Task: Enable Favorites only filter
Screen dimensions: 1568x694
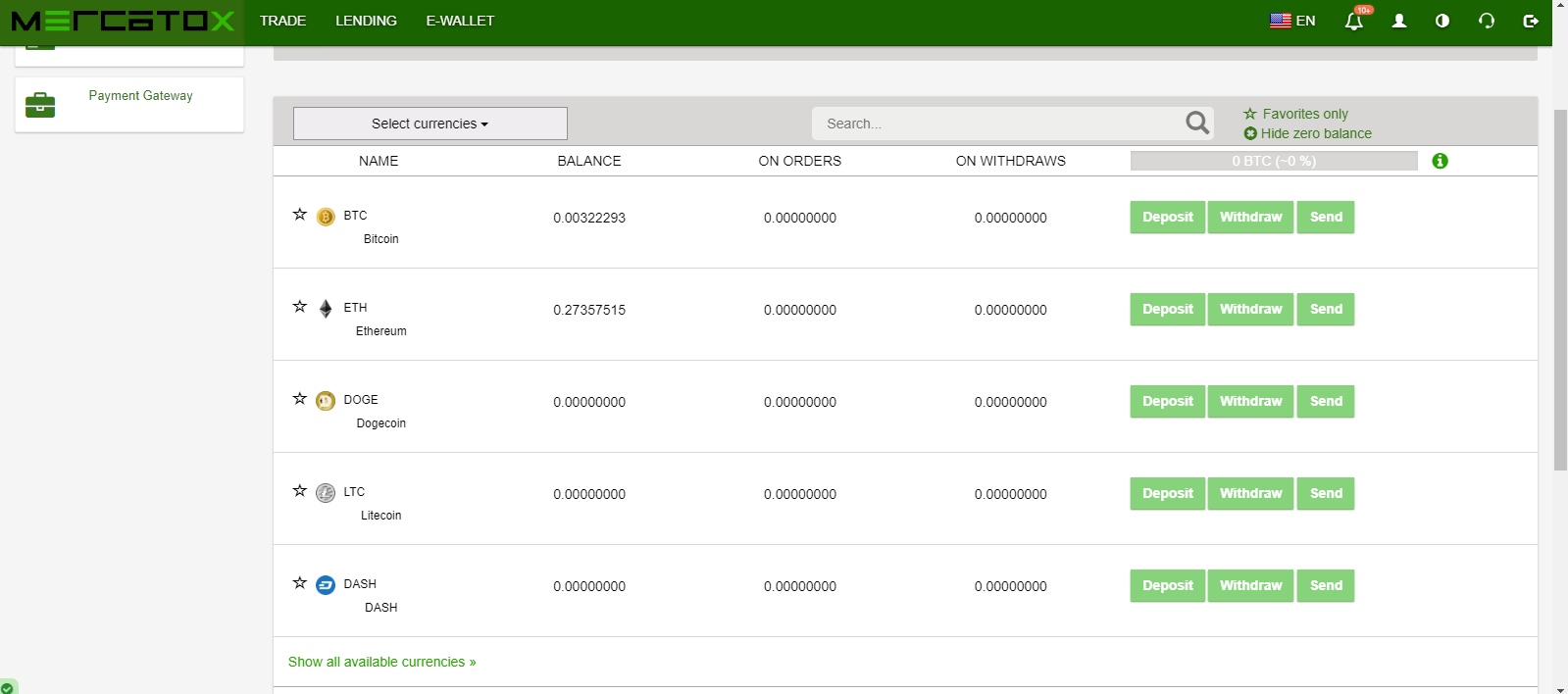Action: click(1295, 114)
